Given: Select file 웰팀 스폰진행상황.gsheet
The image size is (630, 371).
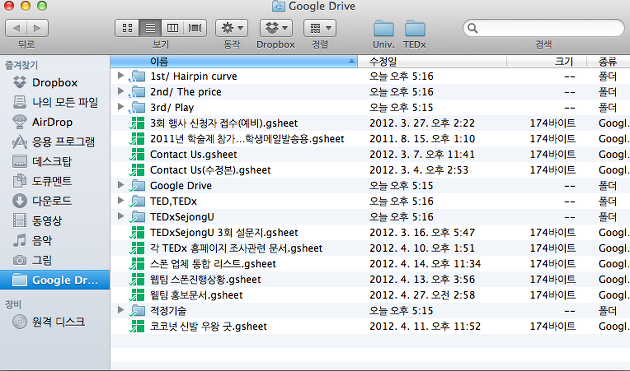Looking at the screenshot, I should point(205,279).
